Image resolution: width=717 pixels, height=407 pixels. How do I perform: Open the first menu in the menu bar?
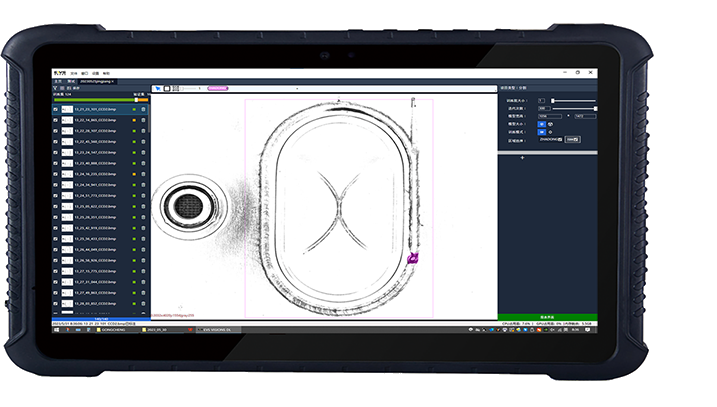pos(76,73)
